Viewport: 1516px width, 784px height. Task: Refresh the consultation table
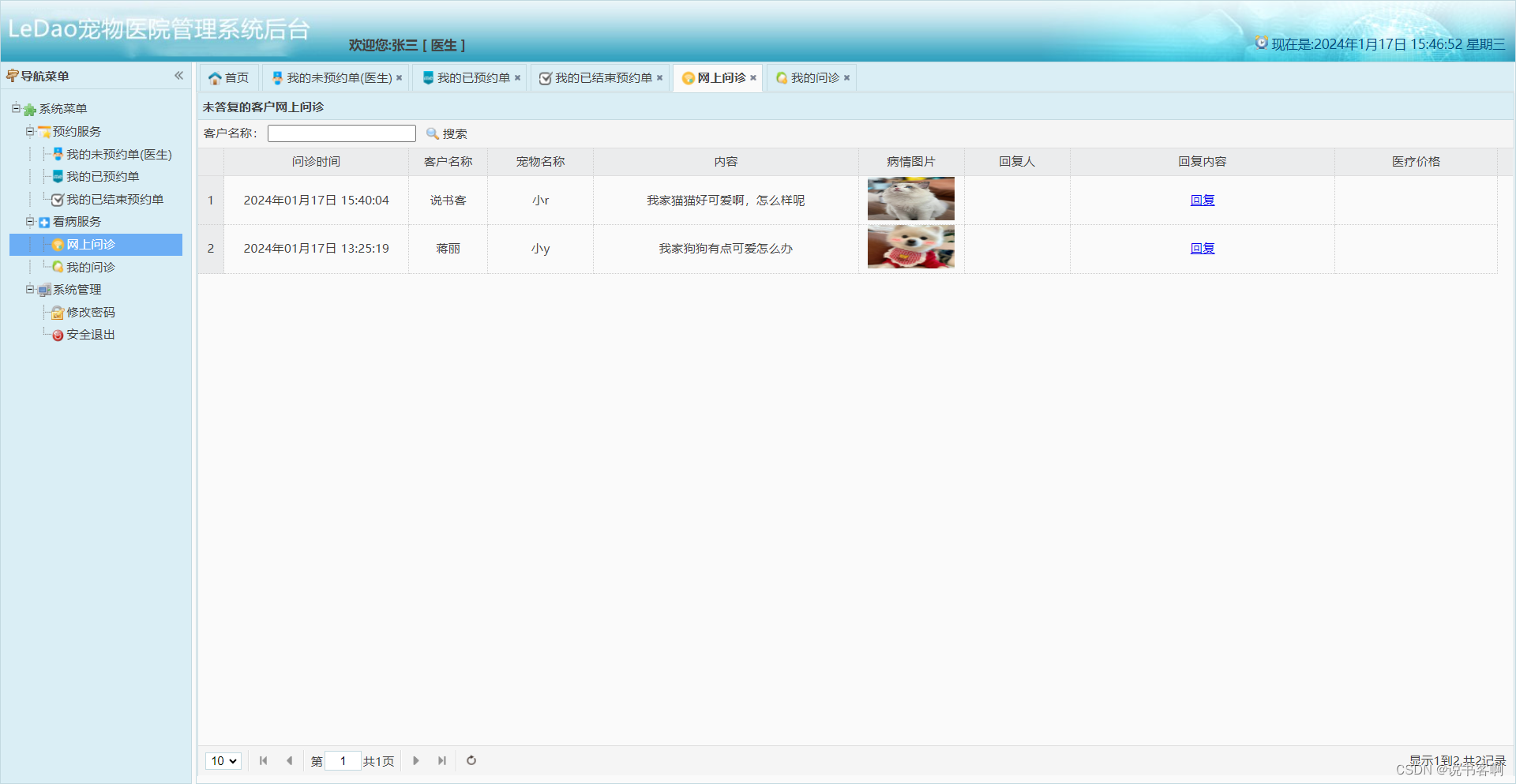(471, 760)
